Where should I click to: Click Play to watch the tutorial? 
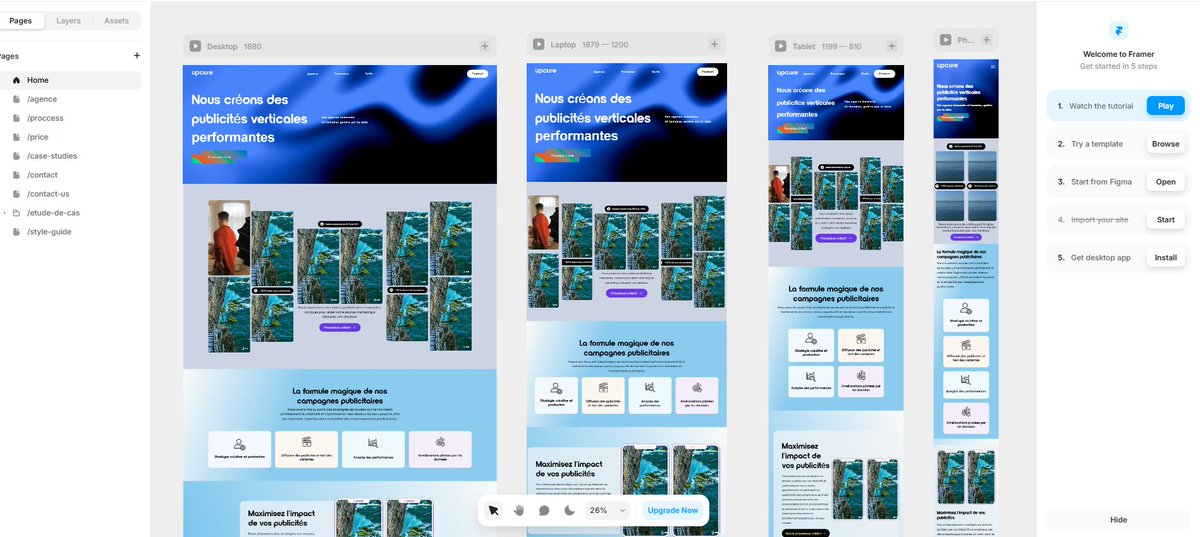[x=1166, y=106]
